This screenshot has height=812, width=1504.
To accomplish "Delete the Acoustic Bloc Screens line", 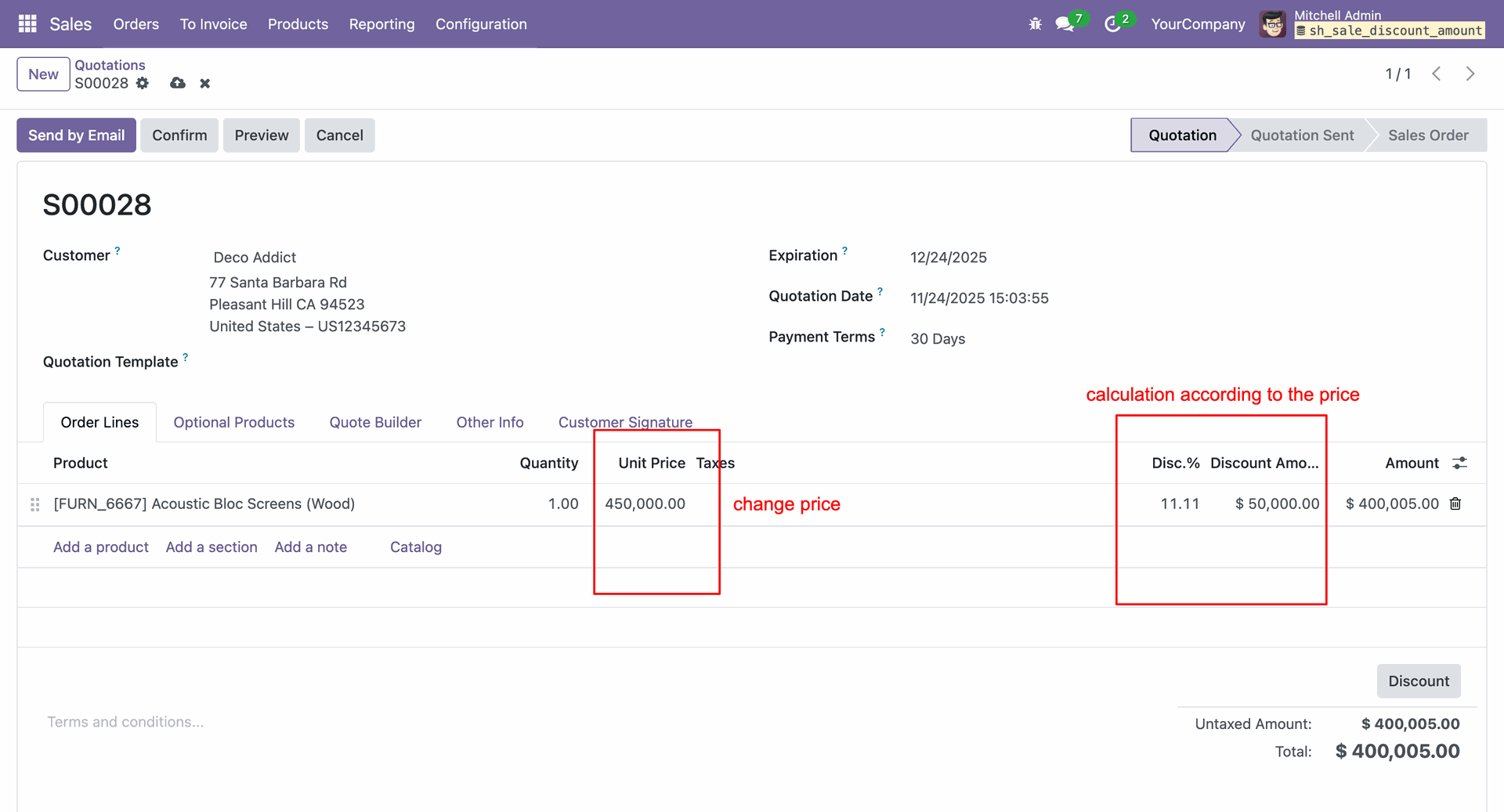I will click(x=1455, y=503).
